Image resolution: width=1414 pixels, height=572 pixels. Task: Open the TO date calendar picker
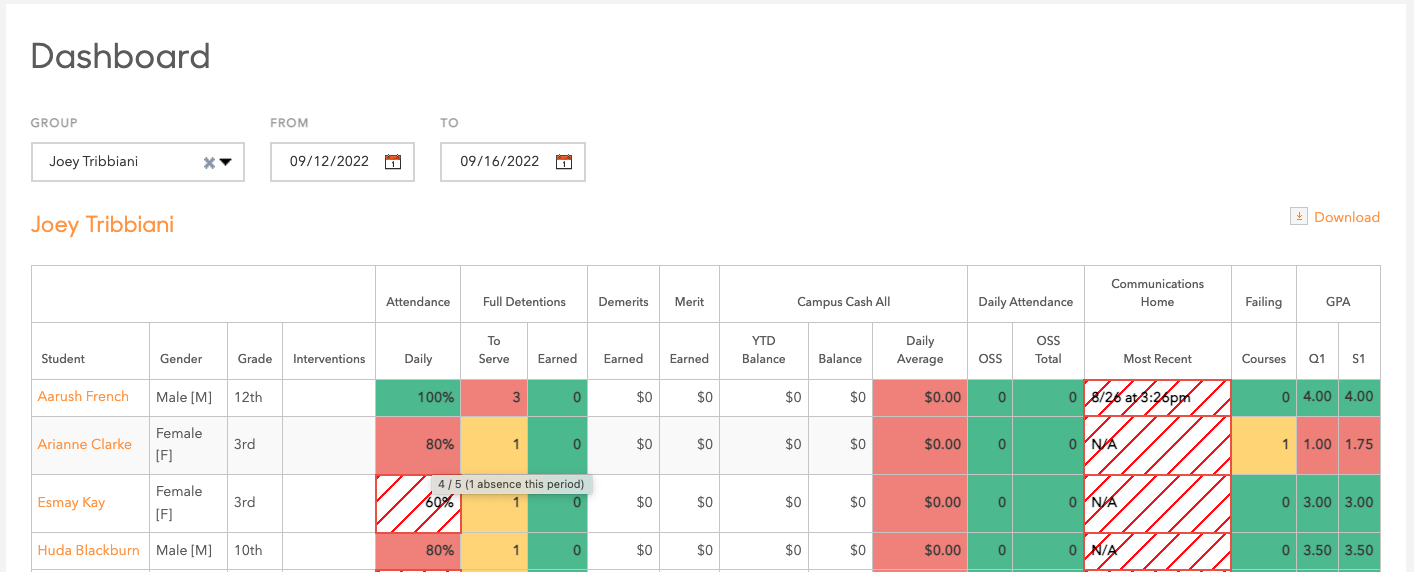[x=564, y=162]
